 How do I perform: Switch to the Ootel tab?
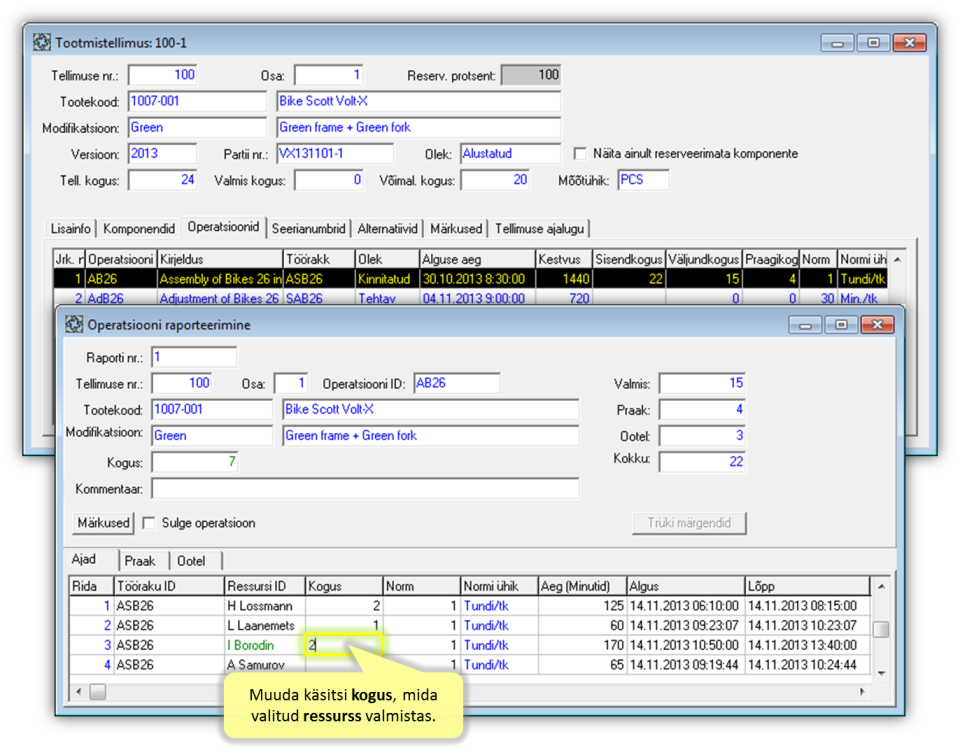click(191, 561)
